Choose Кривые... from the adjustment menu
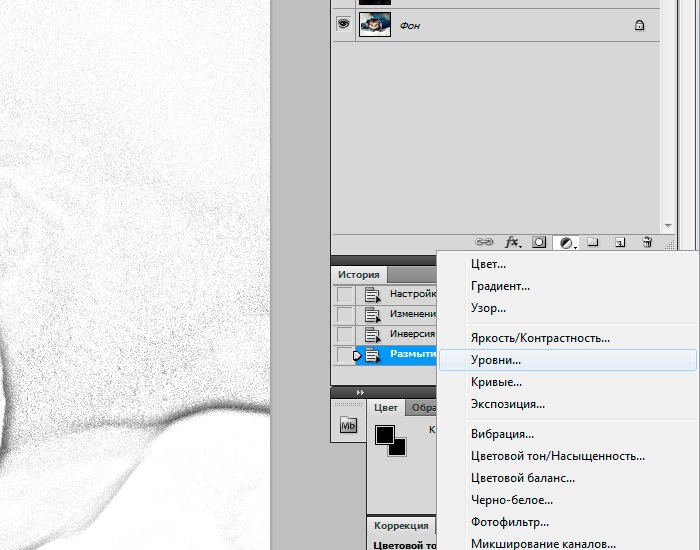This screenshot has height=550, width=700. coord(496,382)
